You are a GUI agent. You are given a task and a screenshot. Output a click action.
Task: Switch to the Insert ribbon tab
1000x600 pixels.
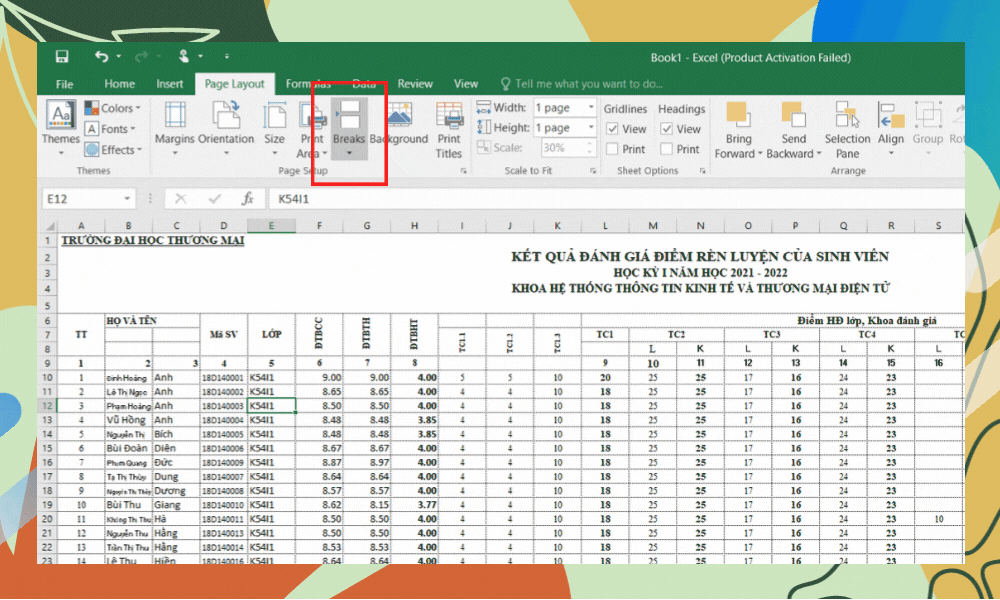coord(170,84)
